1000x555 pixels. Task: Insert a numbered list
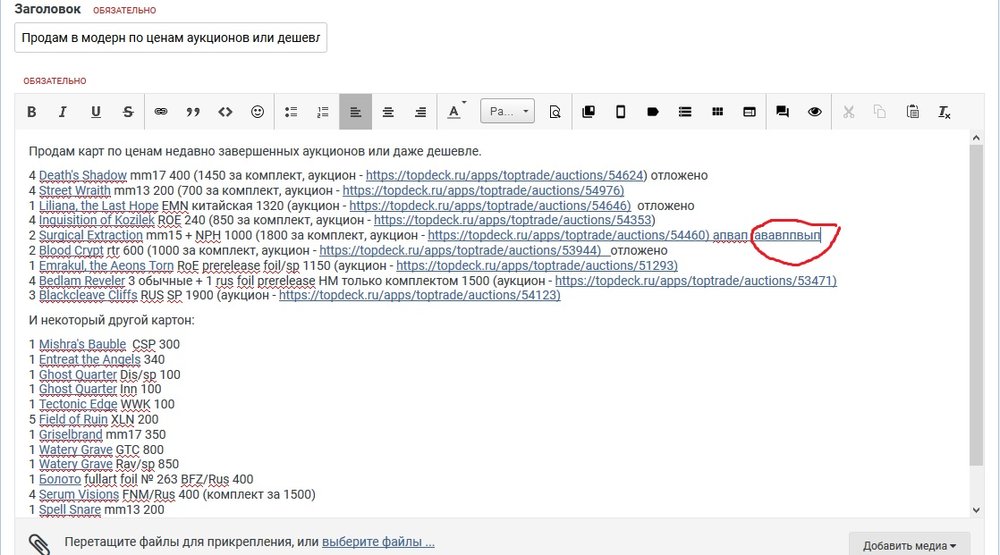coord(323,112)
